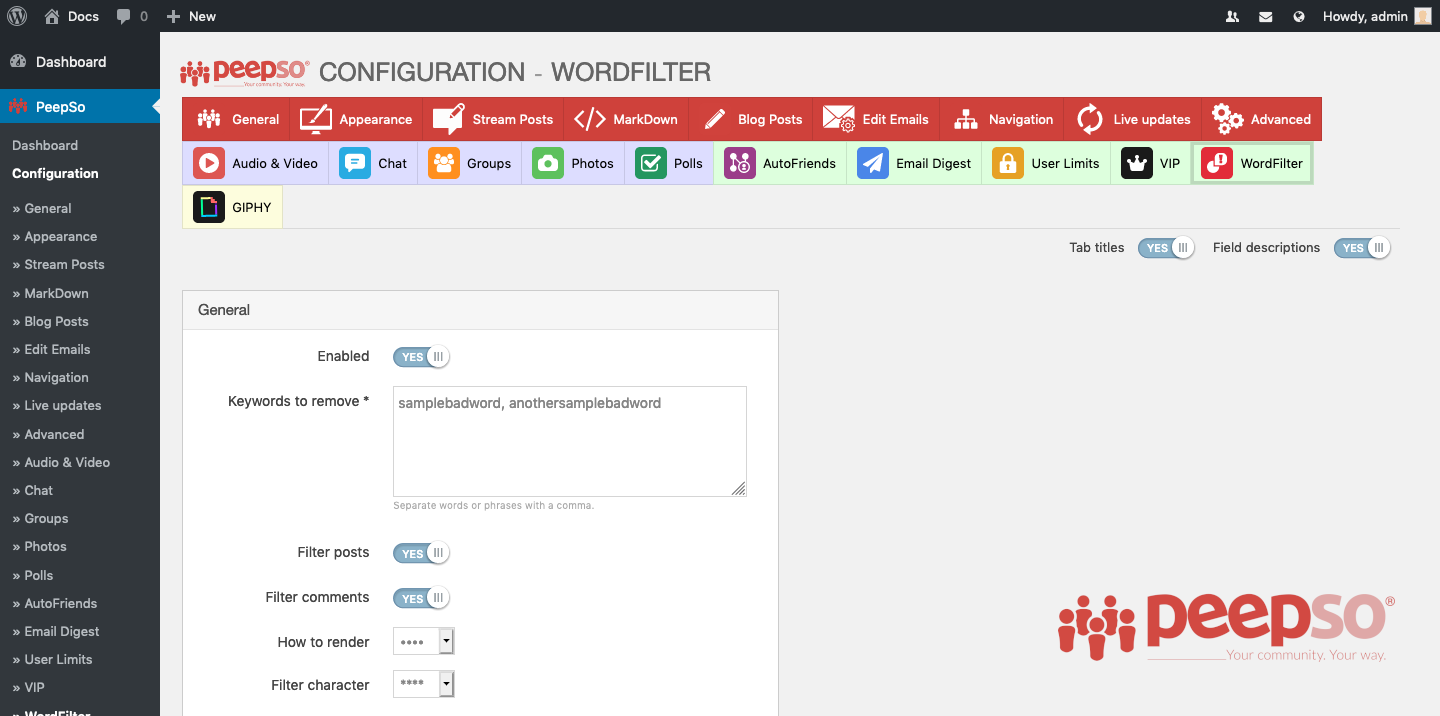Go to » User Limits in sidebar
The image size is (1440, 716).
52,659
